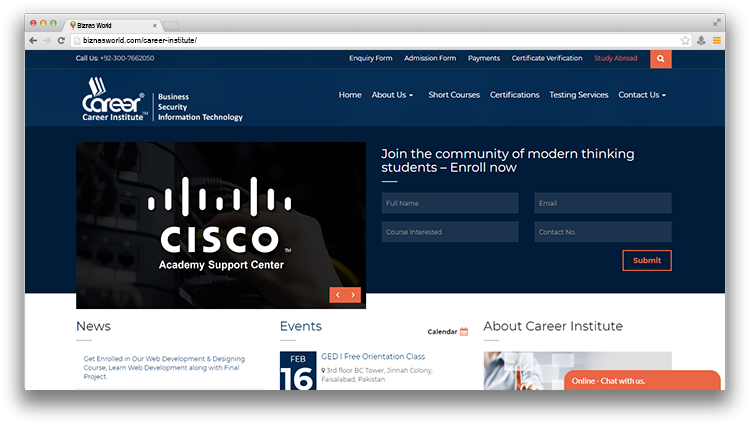Image resolution: width=750 pixels, height=425 pixels.
Task: Open the Study Abroad link
Action: click(616, 58)
